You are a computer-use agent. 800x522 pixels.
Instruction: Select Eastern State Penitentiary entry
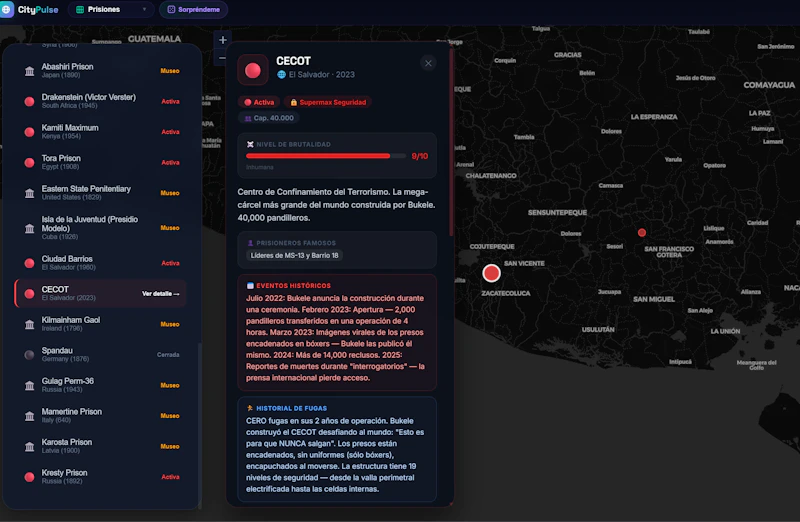pyautogui.click(x=101, y=193)
